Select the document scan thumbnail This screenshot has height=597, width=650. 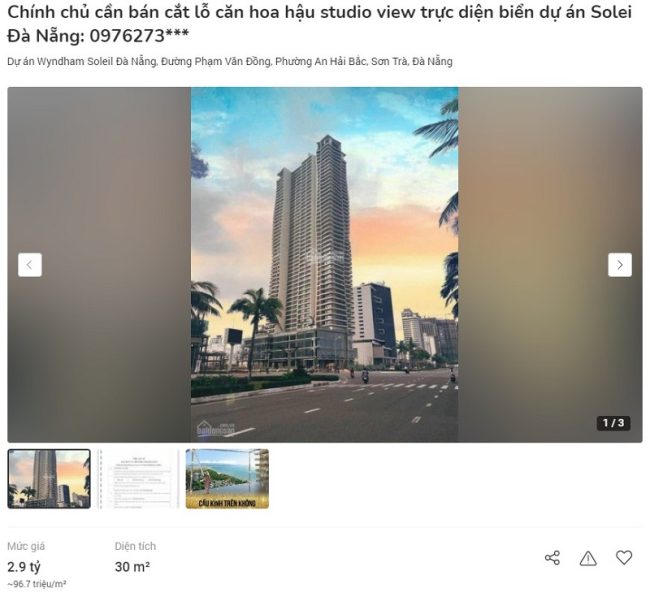pos(138,479)
